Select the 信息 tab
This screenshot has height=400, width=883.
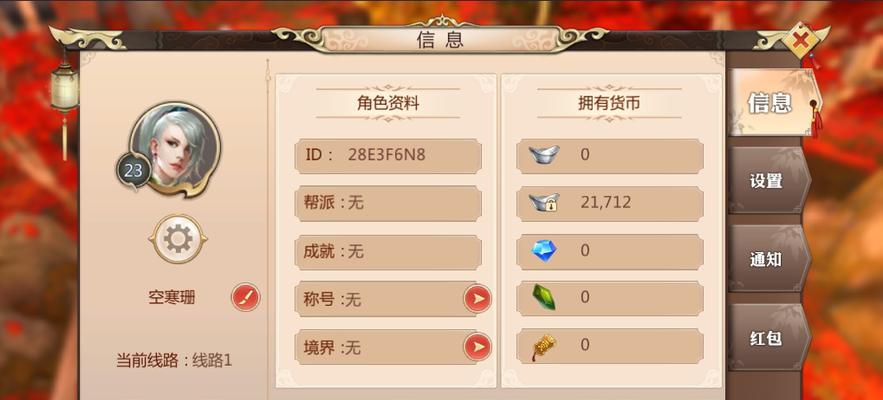[x=771, y=103]
